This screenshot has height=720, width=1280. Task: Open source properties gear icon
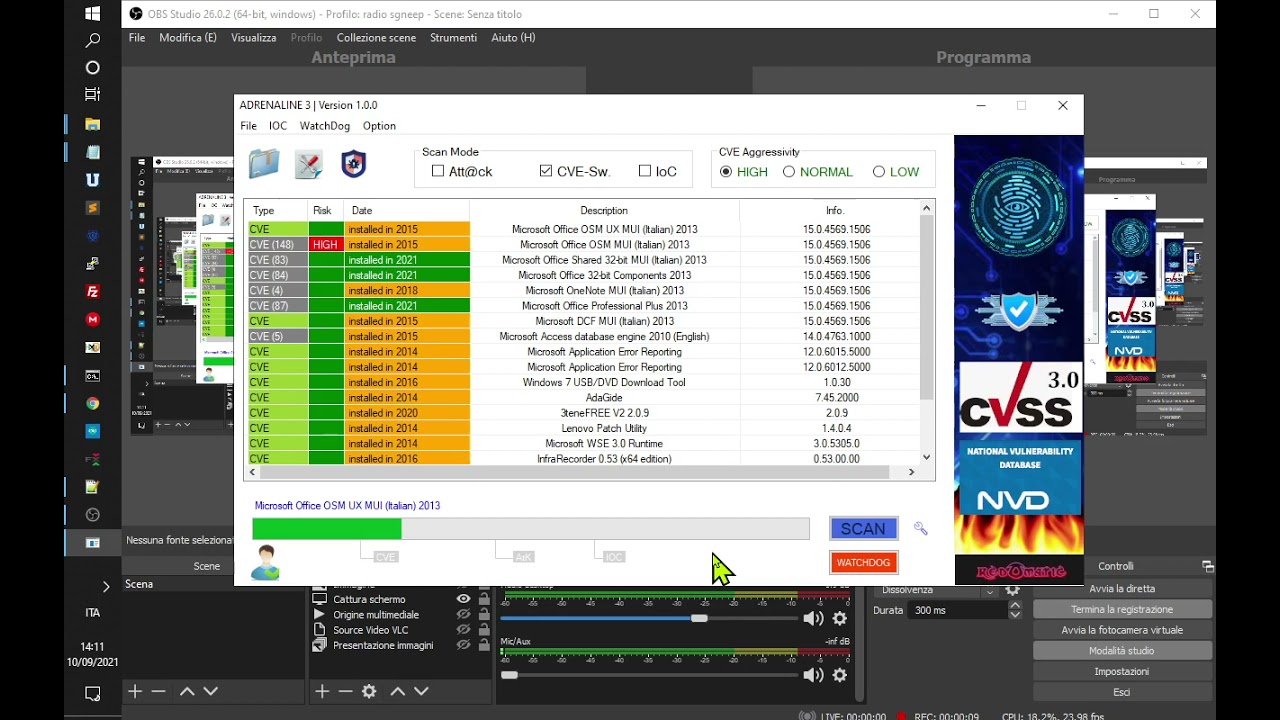click(x=370, y=691)
